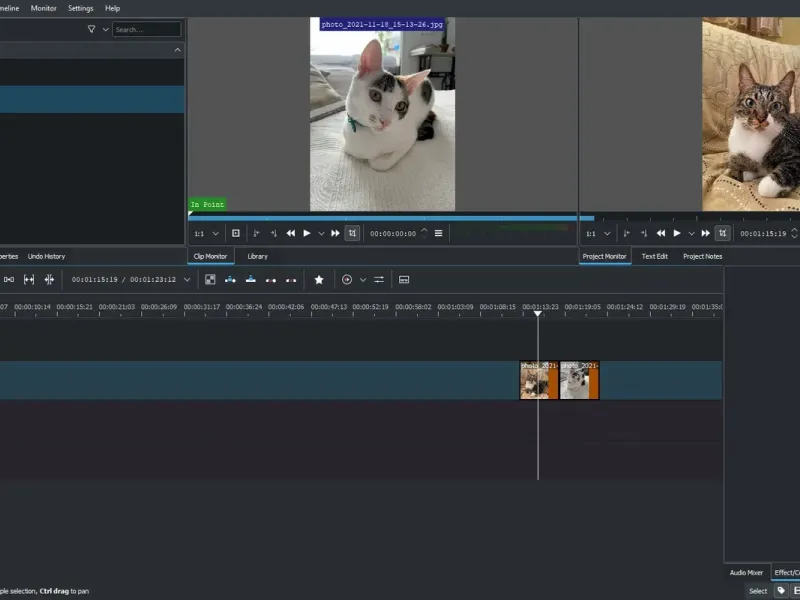
Task: Toggle the mix clips compositing icon
Action: [x=210, y=280]
